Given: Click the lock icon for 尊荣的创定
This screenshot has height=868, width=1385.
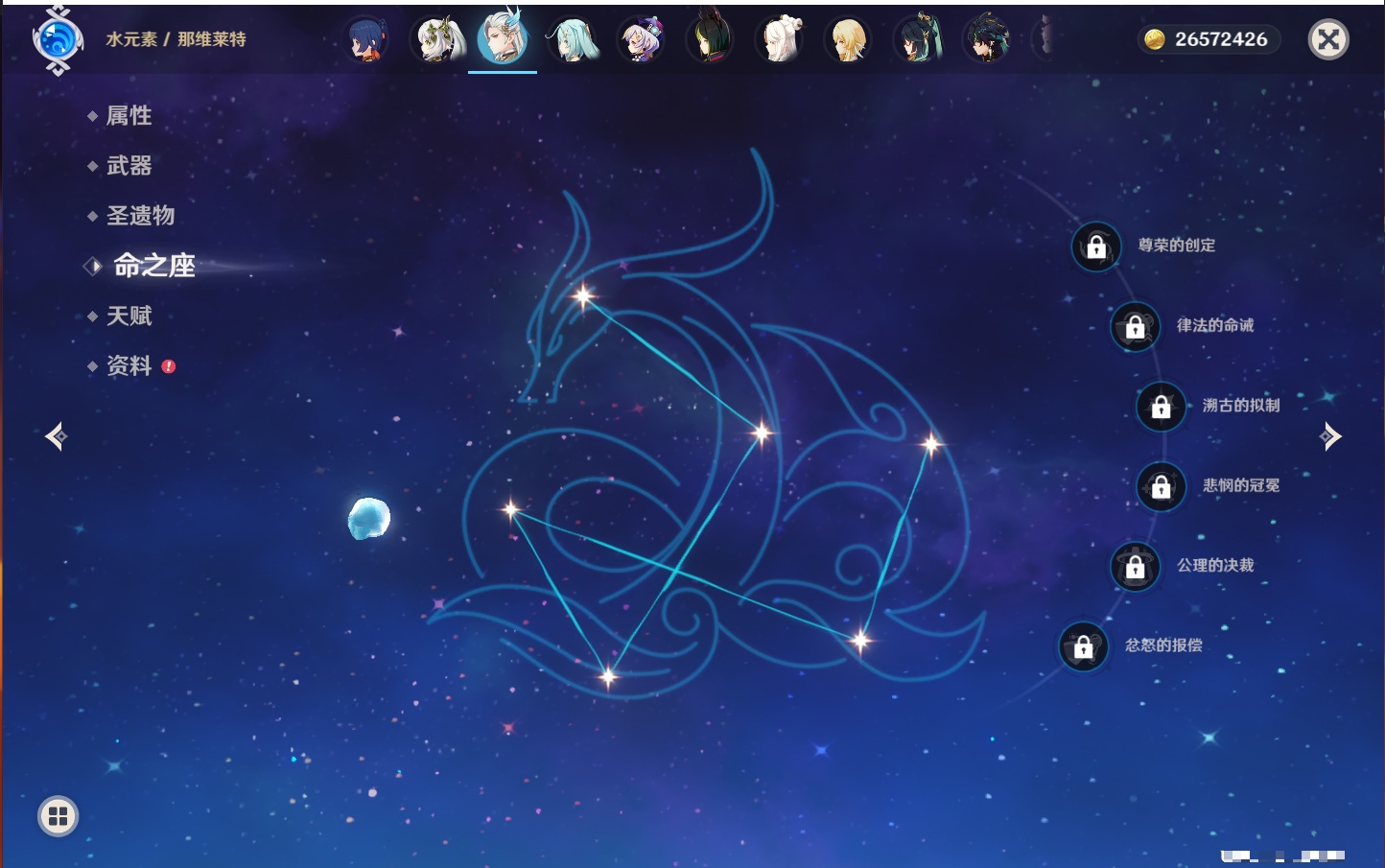Looking at the screenshot, I should point(1096,246).
